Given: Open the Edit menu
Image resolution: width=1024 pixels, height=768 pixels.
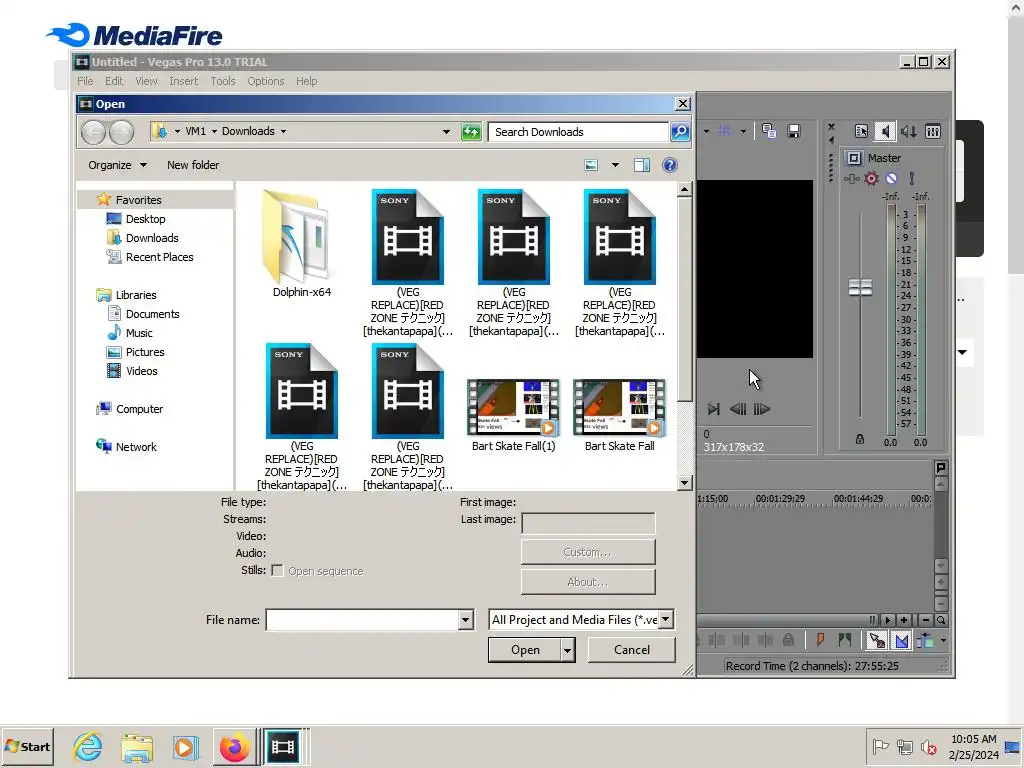Looking at the screenshot, I should (114, 81).
